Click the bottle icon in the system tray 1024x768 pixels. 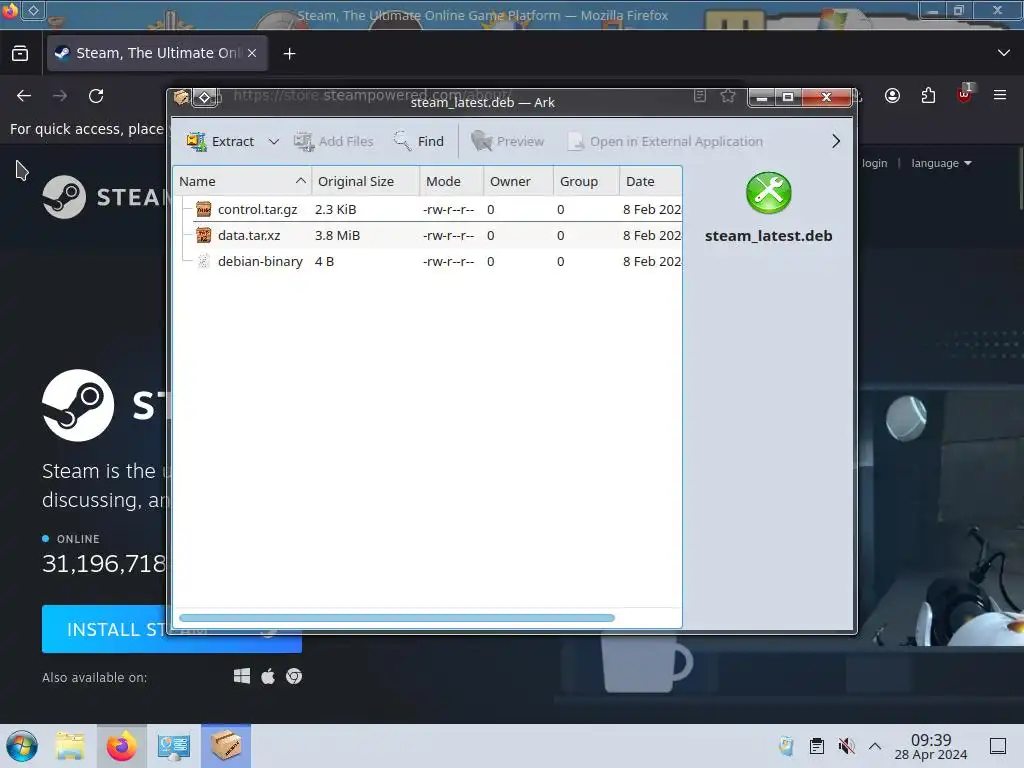[786, 746]
